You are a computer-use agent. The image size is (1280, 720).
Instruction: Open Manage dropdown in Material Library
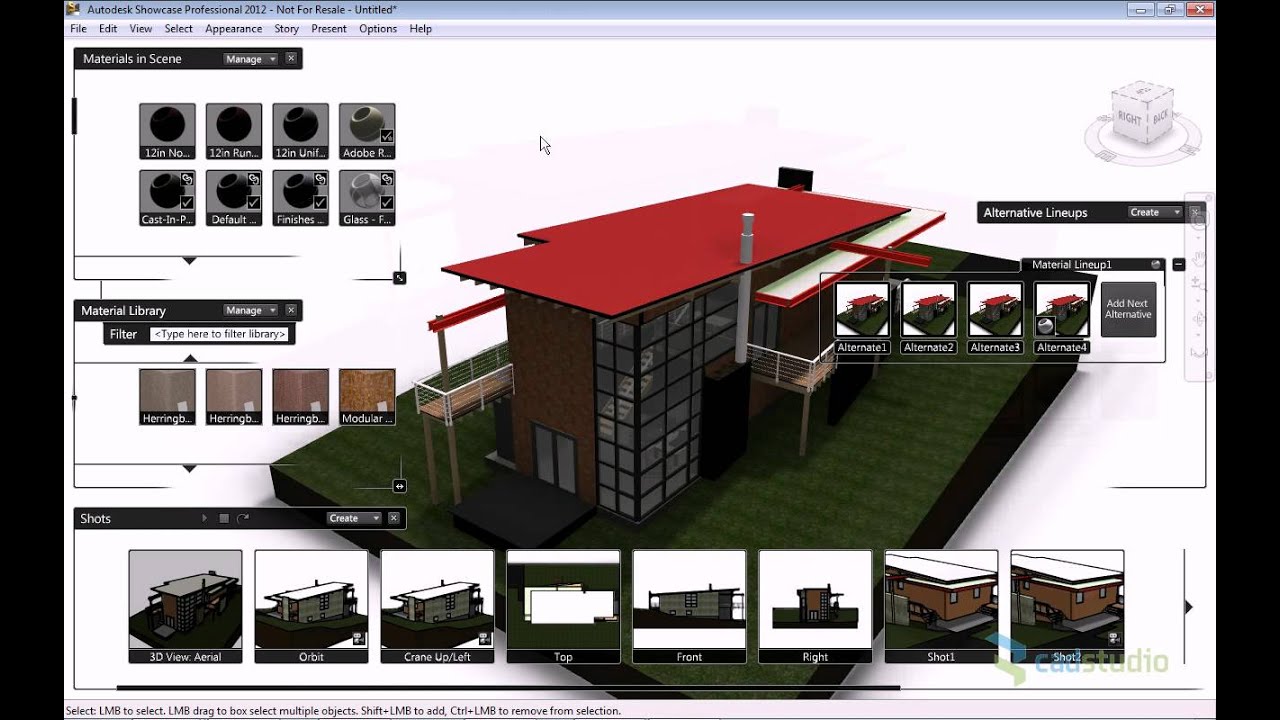[x=251, y=310]
